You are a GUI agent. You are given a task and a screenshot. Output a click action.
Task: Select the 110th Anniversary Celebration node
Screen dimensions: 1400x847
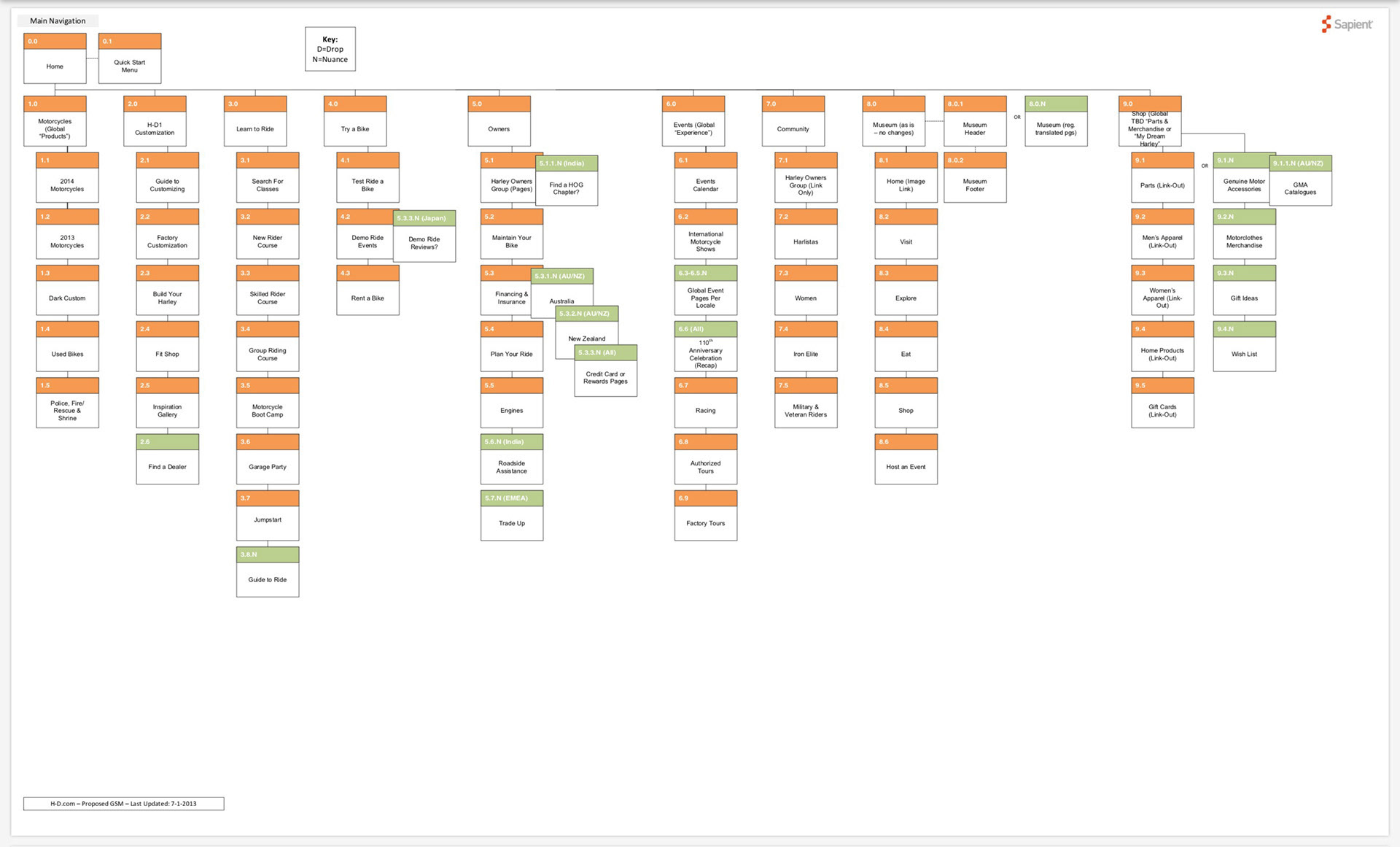(x=706, y=347)
